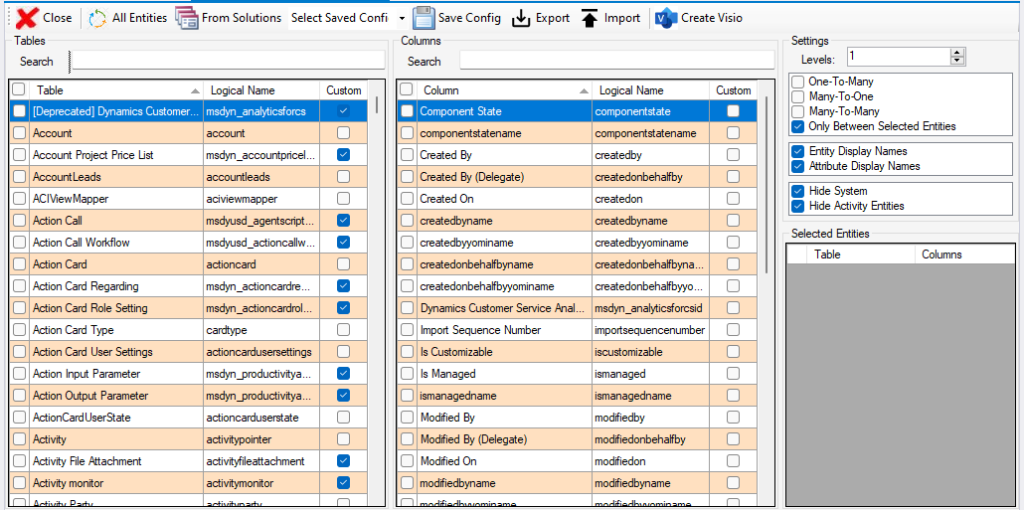This screenshot has height=510, width=1024.
Task: Toggle the Hide System checkbox
Action: [x=798, y=191]
